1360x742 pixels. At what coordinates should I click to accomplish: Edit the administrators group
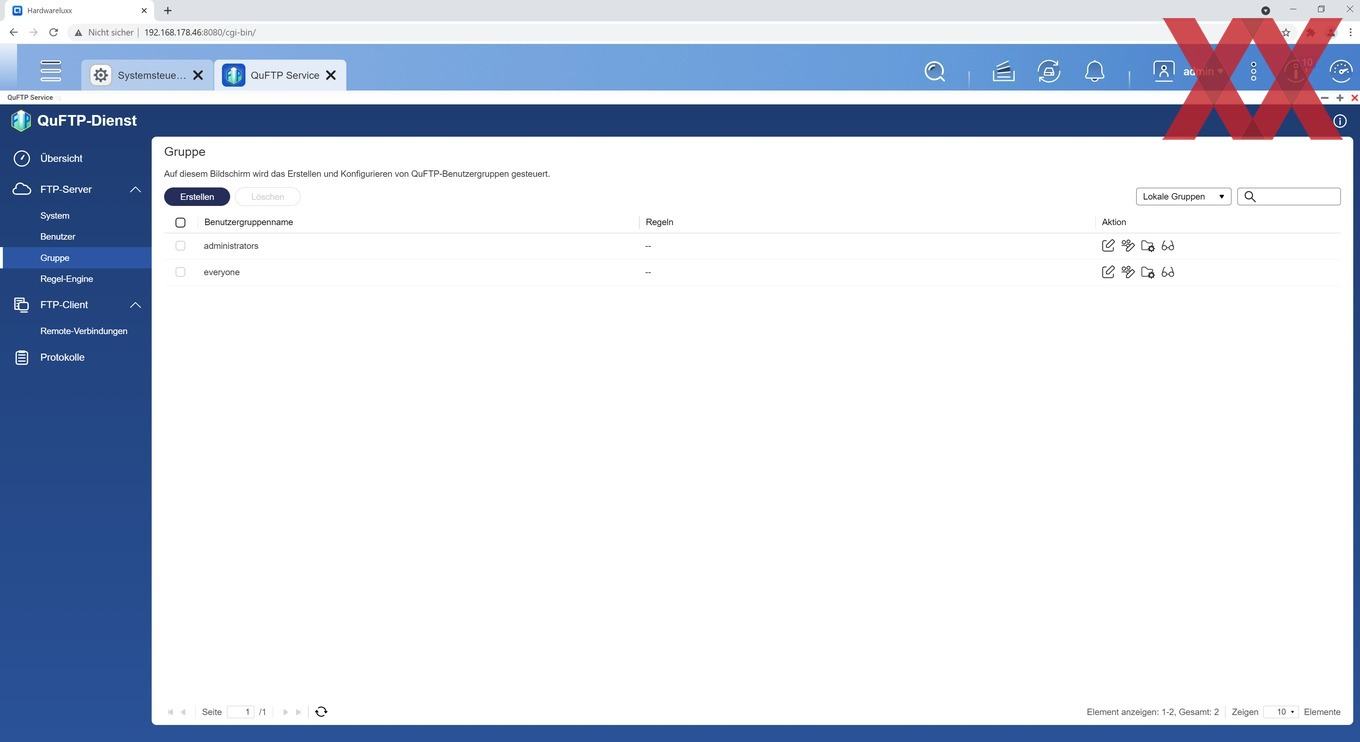[x=1108, y=246]
